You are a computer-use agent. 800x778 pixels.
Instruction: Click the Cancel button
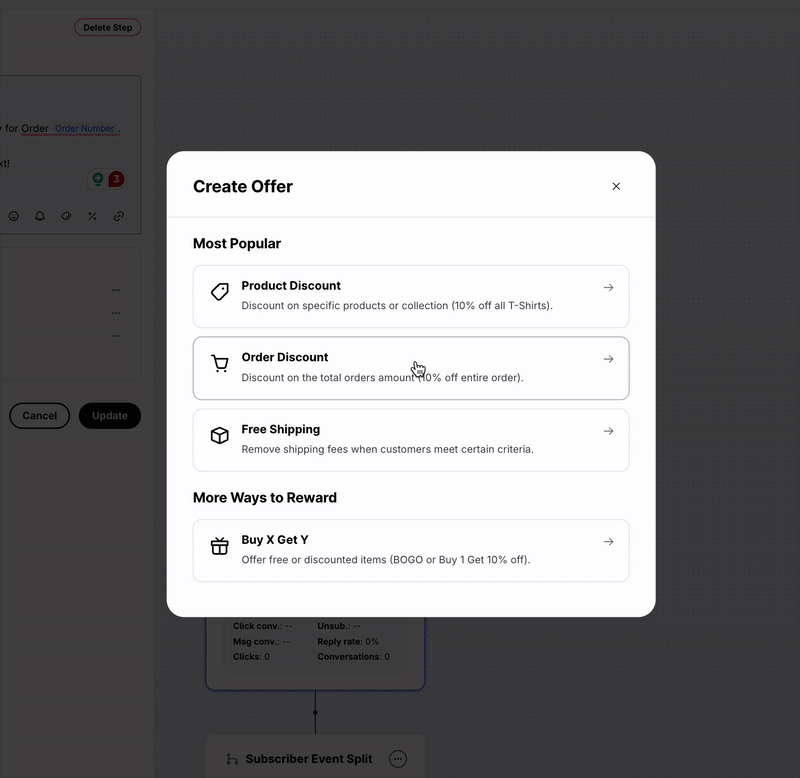pos(40,416)
